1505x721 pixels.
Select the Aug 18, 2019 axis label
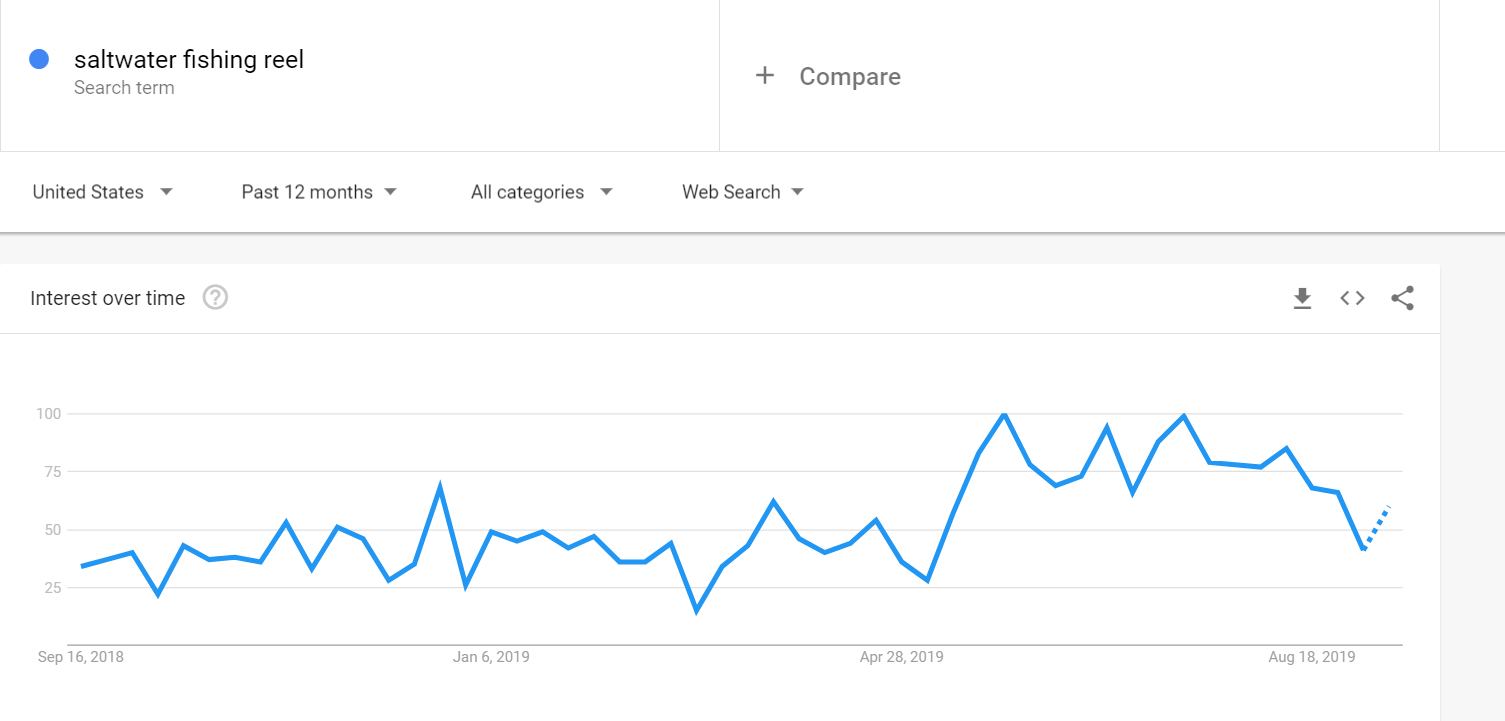coord(1311,657)
